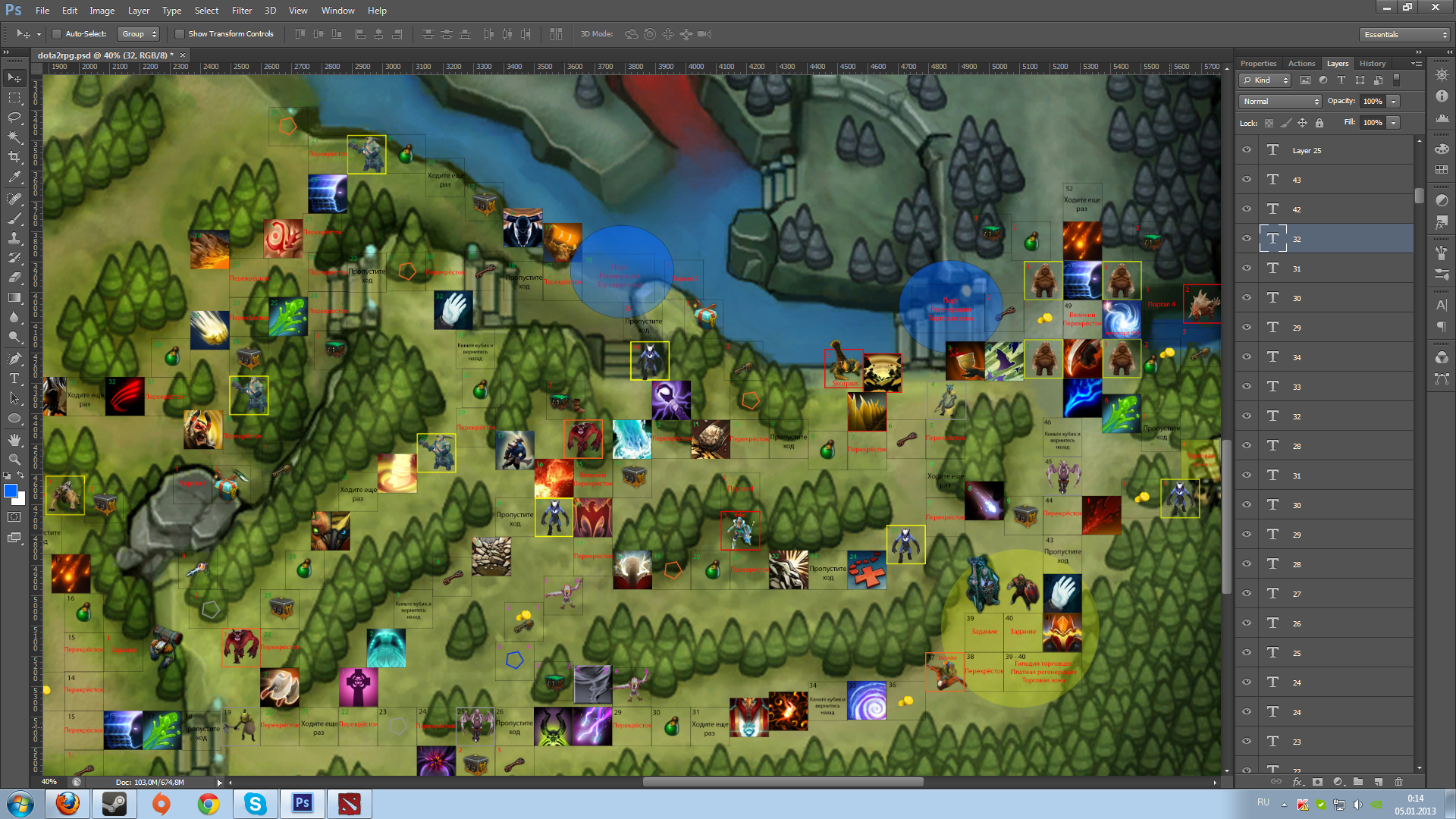Filter layers by type layers icon
Viewport: 1456px width, 819px height.
coord(1341,80)
